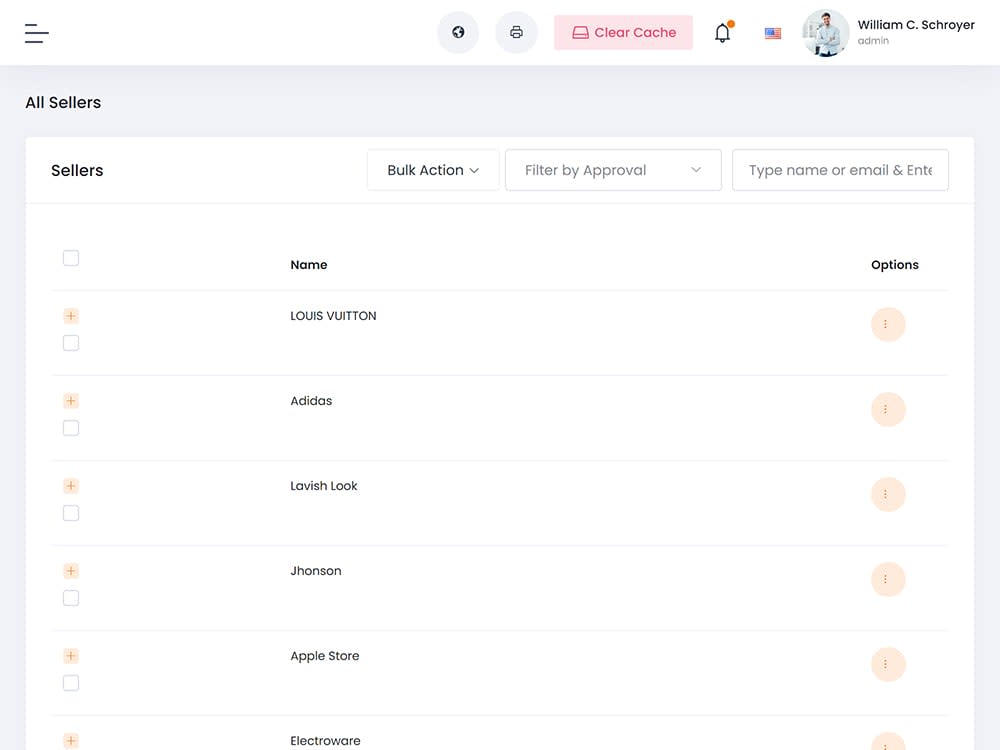Click the William C. Schroyer username text
The width and height of the screenshot is (1000, 750).
coord(916,25)
